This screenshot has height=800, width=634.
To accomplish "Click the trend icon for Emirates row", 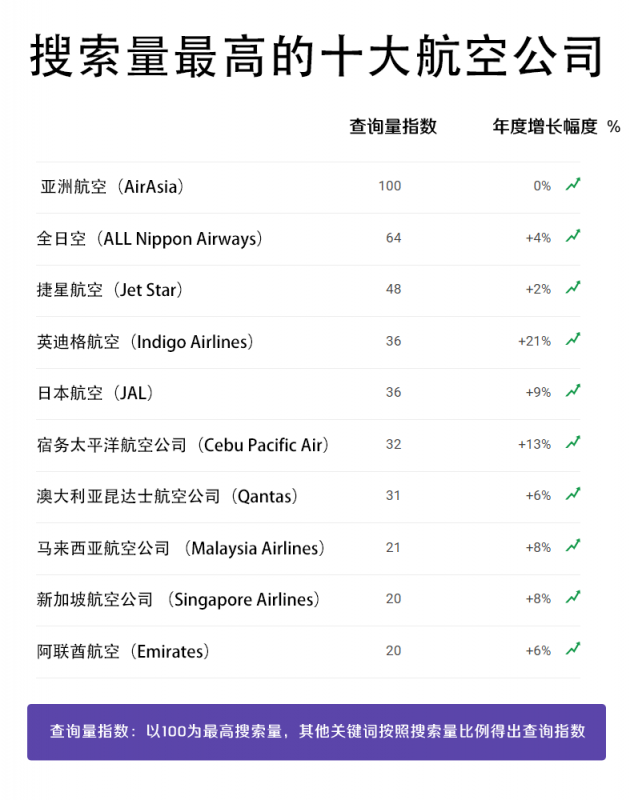I will click(573, 649).
